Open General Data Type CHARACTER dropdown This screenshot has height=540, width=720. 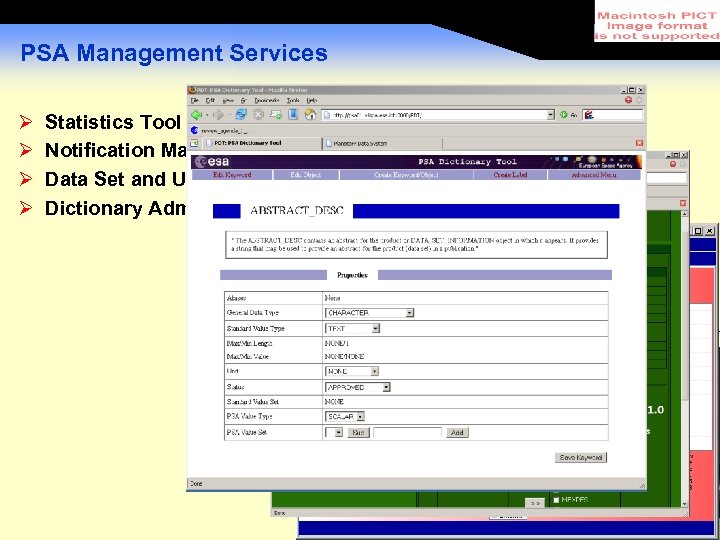click(x=370, y=313)
